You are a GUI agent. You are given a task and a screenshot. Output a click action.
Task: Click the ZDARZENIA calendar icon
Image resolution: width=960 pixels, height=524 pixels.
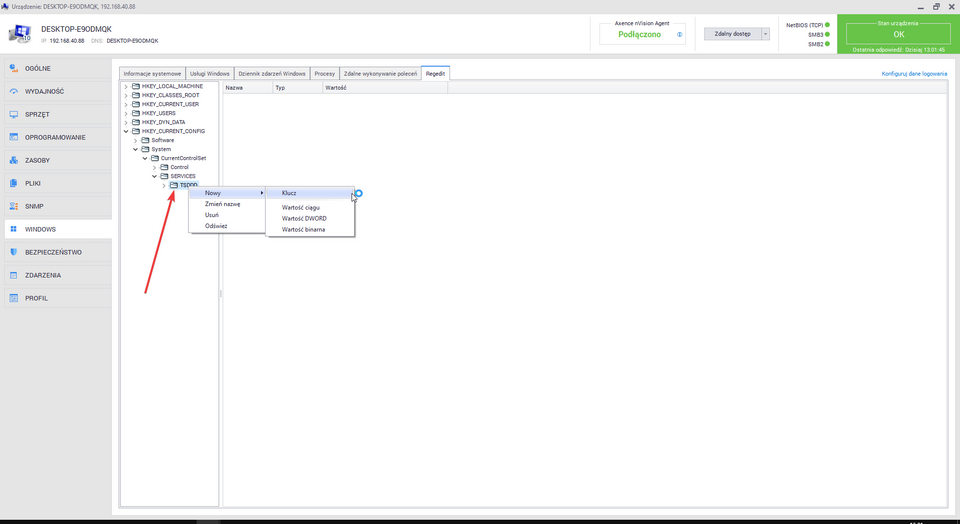[x=14, y=276]
